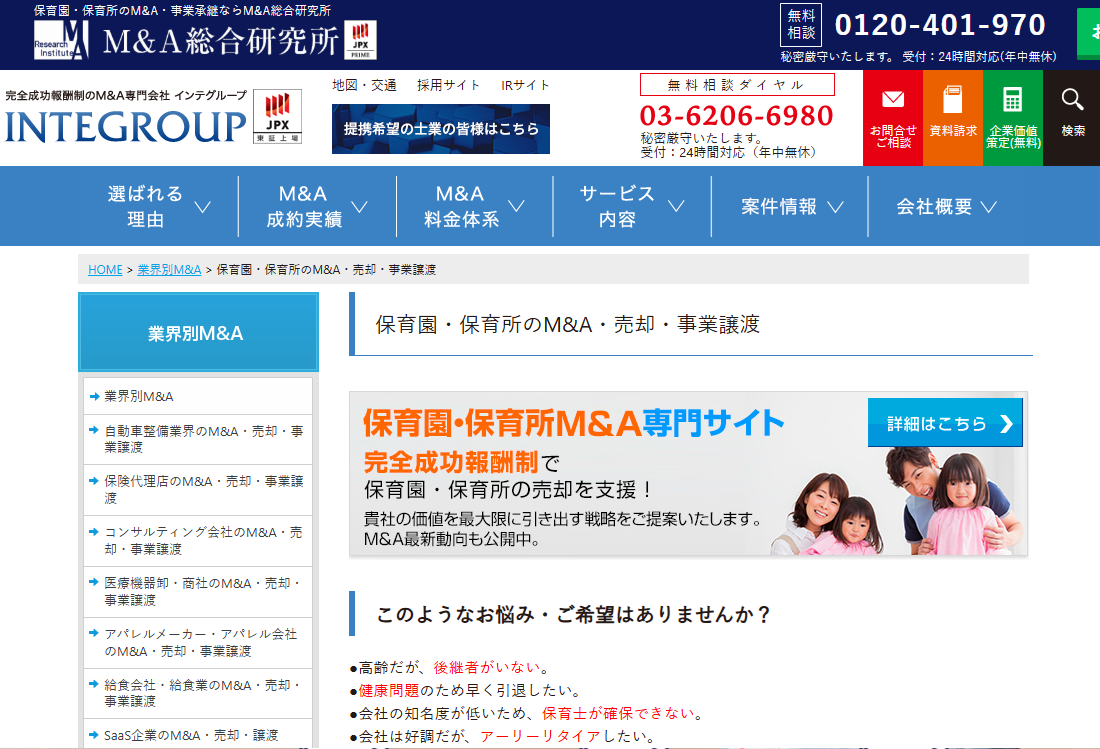Open the magnifier 検索 search icon
This screenshot has height=749, width=1100.
click(x=1072, y=118)
